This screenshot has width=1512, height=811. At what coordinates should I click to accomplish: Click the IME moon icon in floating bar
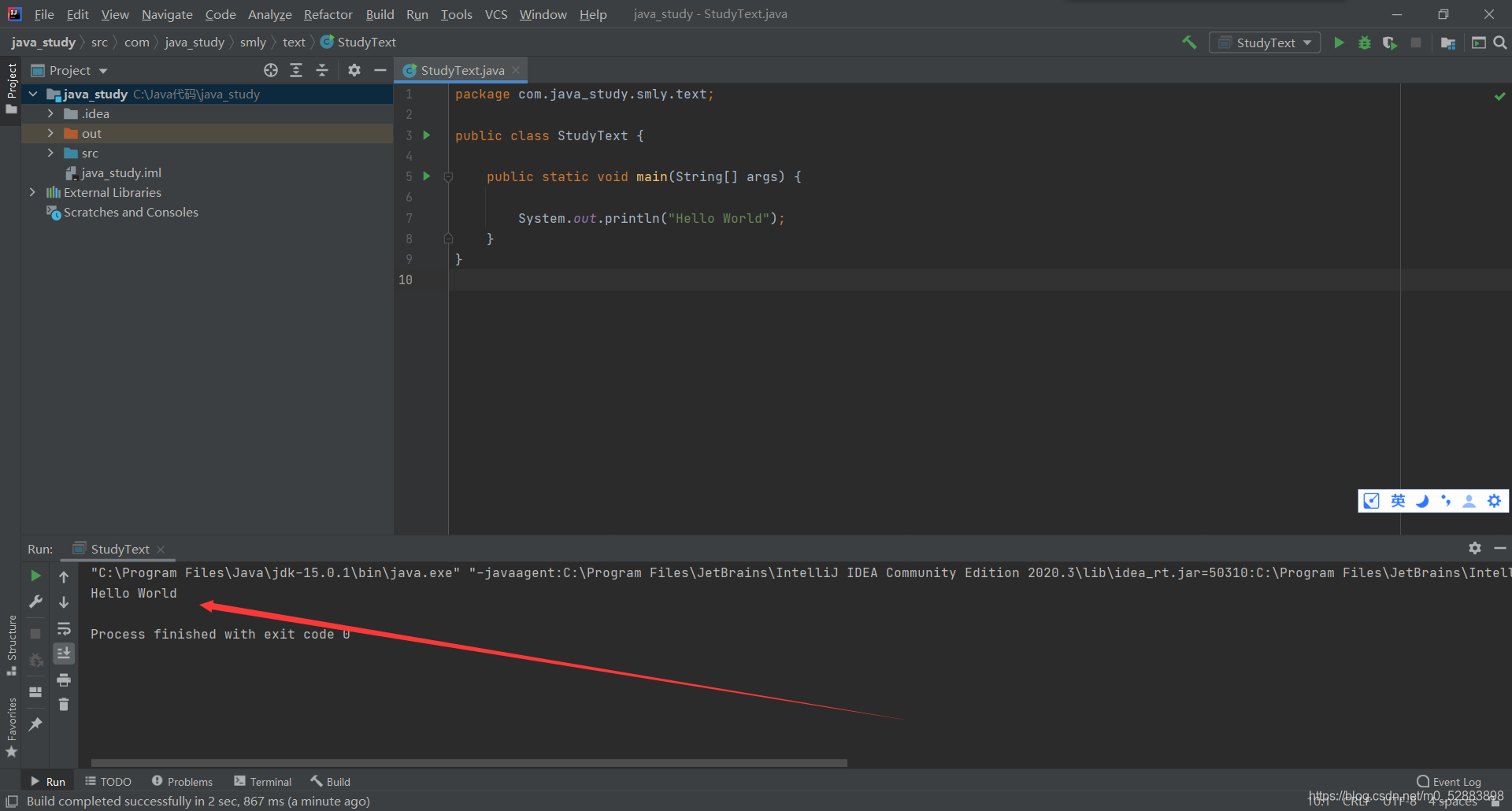pyautogui.click(x=1422, y=501)
